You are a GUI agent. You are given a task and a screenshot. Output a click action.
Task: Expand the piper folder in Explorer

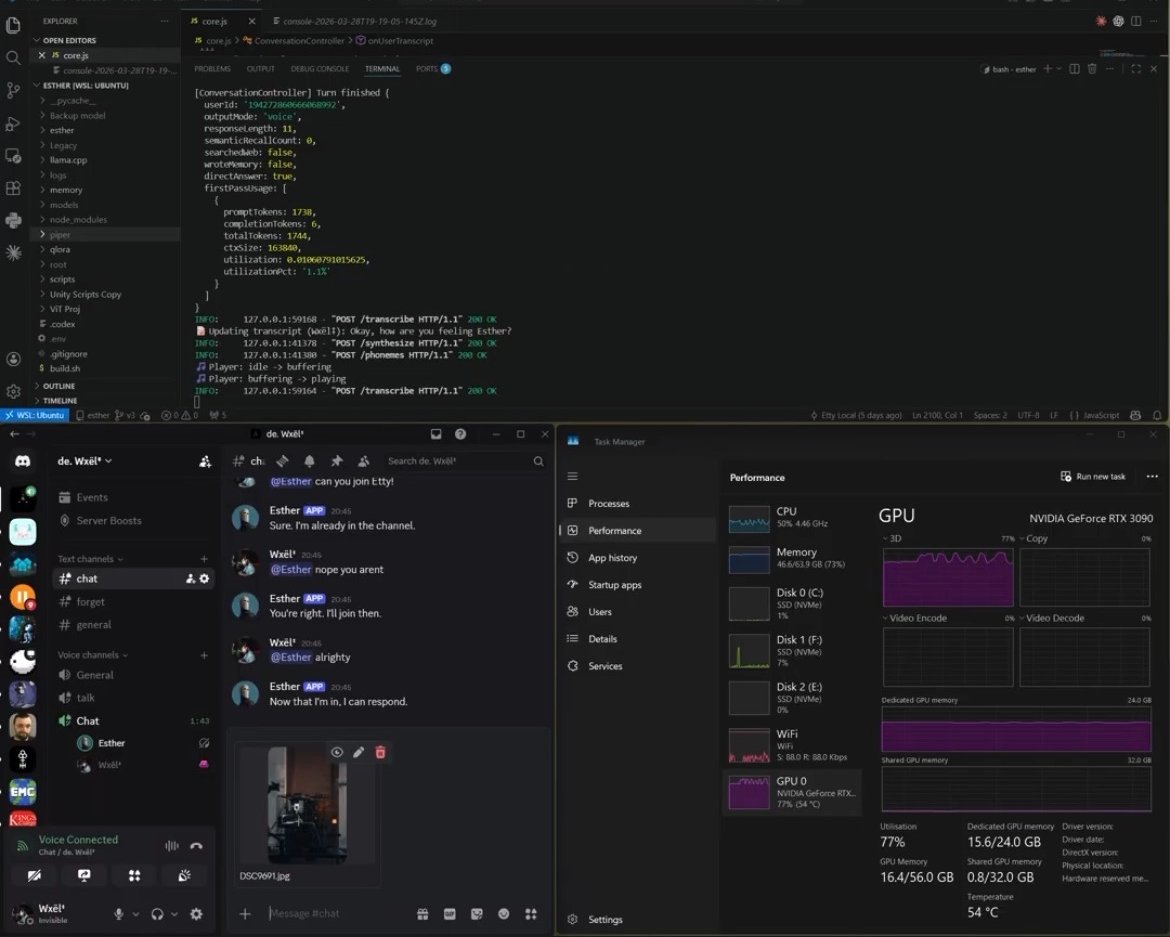coord(60,234)
